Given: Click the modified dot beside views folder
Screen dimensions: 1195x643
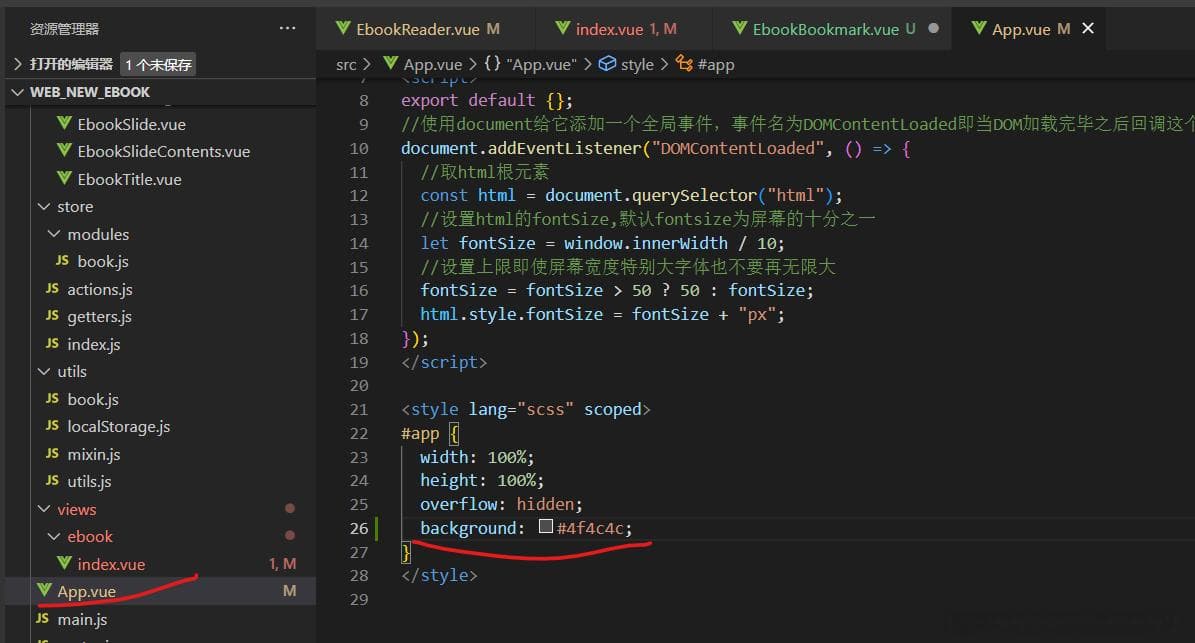Looking at the screenshot, I should tap(290, 508).
